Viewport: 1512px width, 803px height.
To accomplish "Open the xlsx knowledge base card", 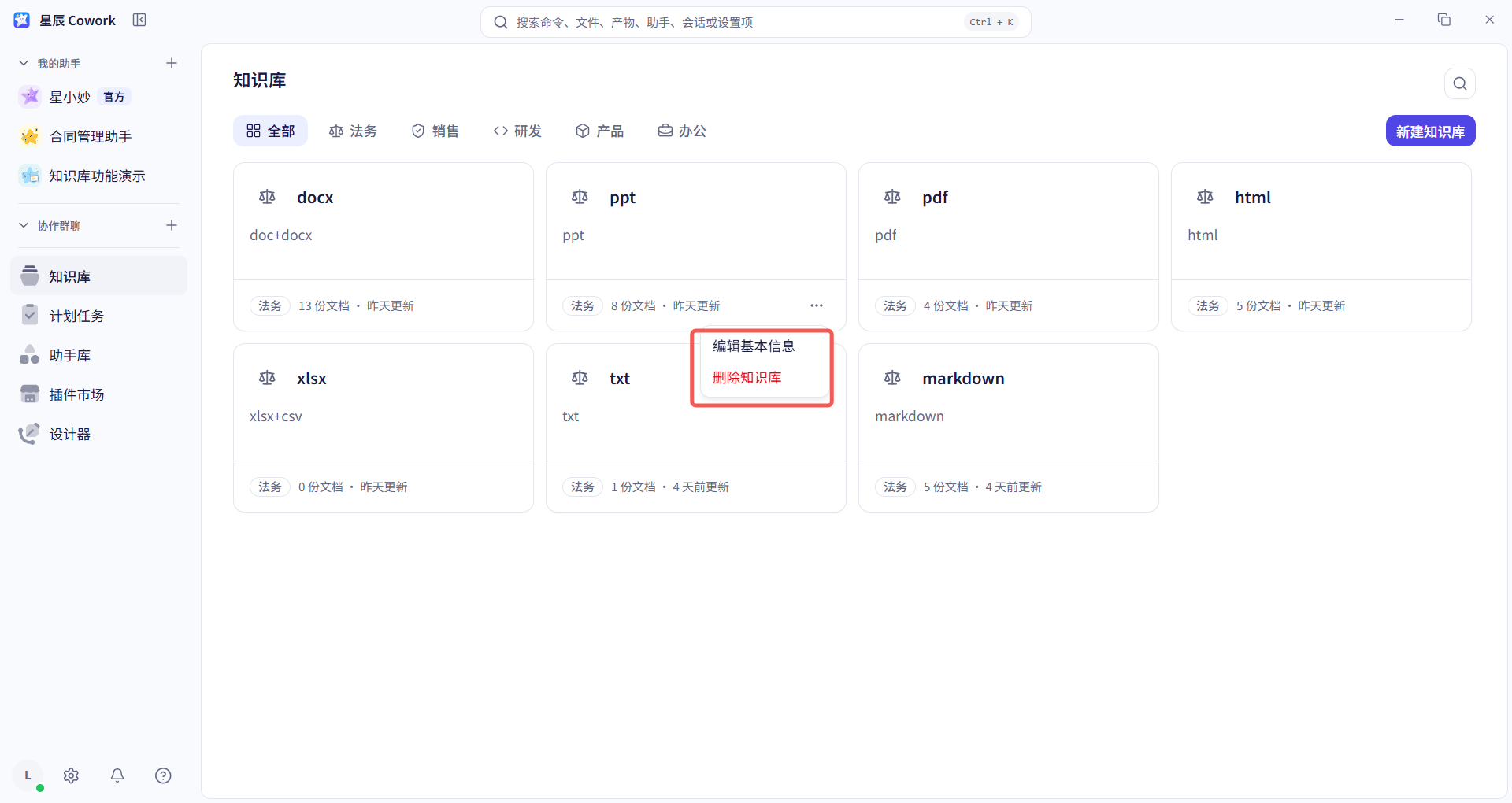I will pos(384,427).
